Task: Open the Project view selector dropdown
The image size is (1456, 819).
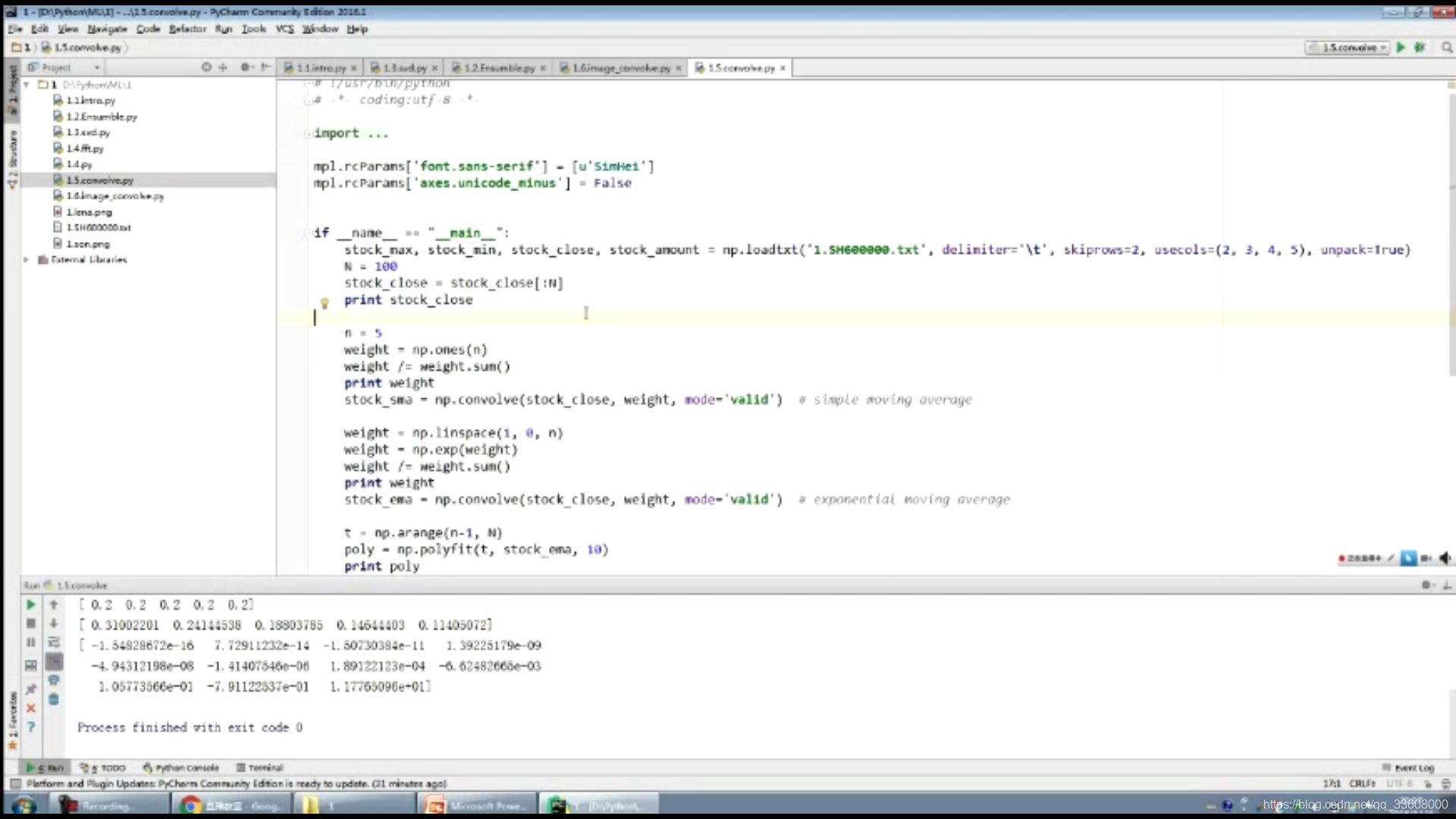Action: [x=64, y=67]
